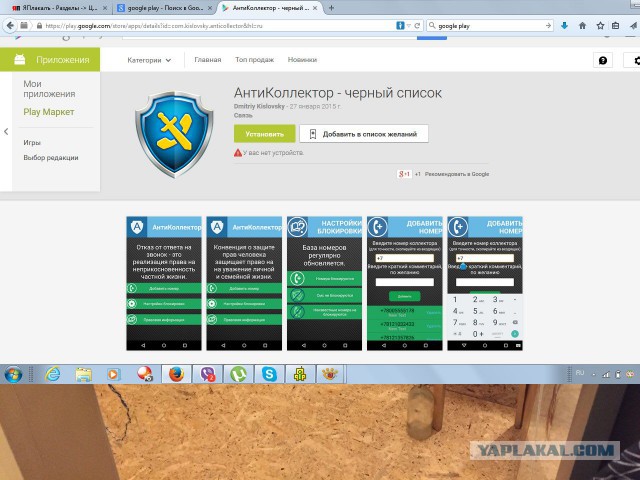The width and height of the screenshot is (640, 480).
Task: Click the green Приложения section header
Action: (x=50, y=60)
